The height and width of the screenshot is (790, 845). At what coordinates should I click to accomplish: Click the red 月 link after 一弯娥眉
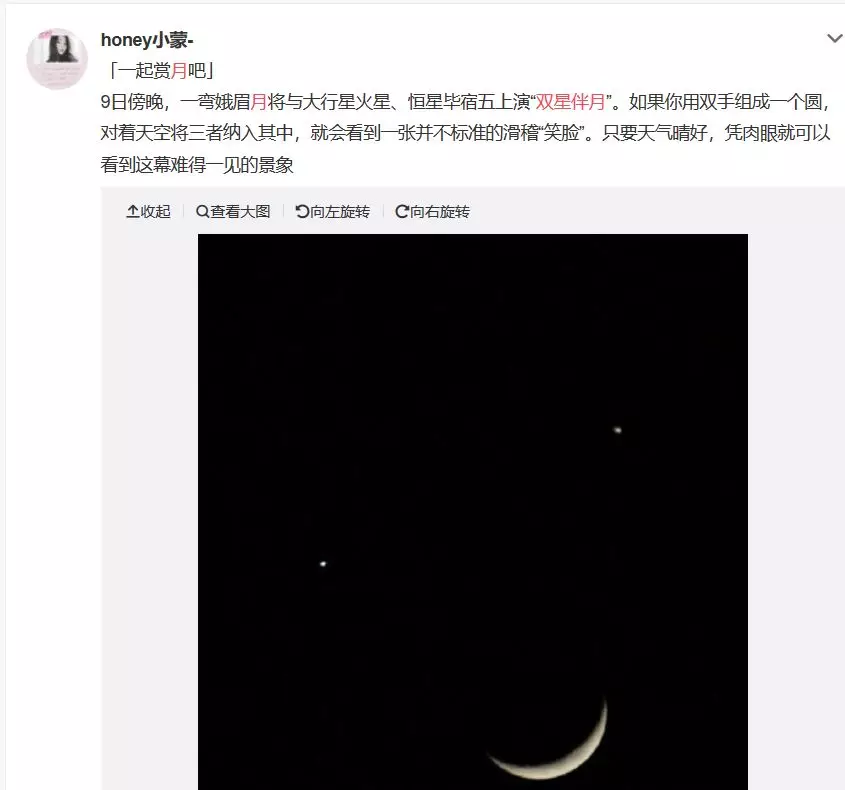click(259, 101)
